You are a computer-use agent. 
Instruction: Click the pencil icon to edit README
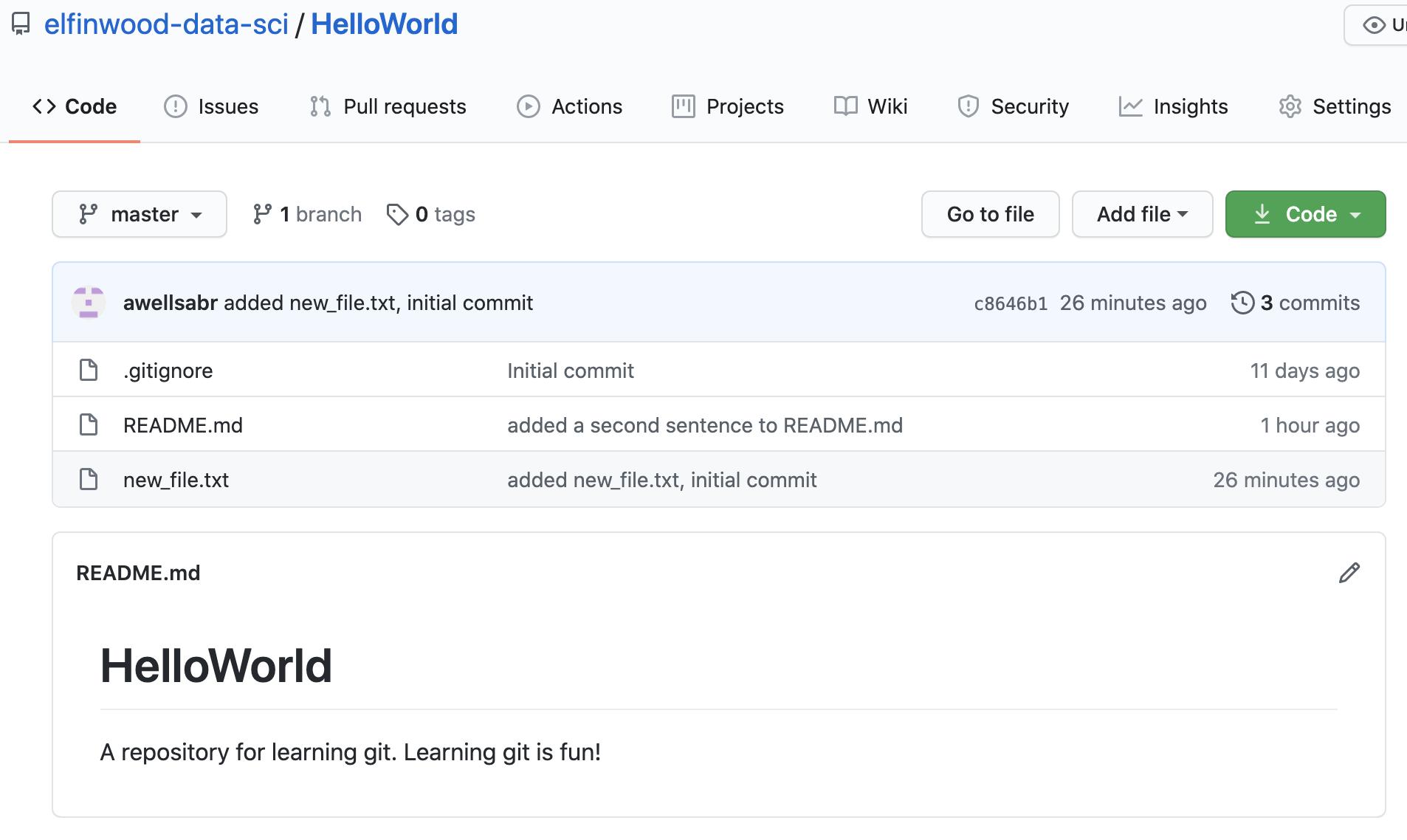pyautogui.click(x=1349, y=573)
